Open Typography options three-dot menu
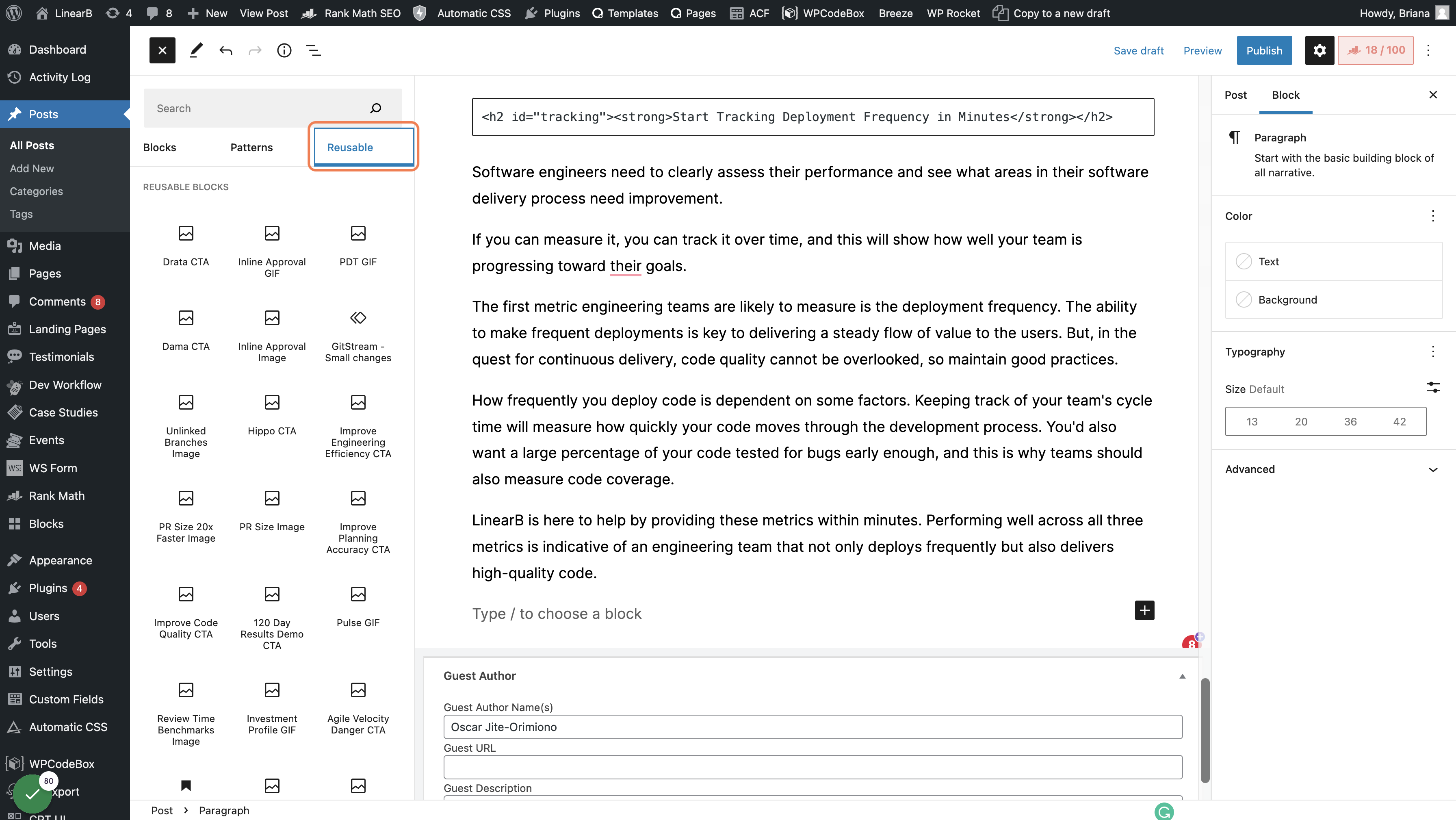The width and height of the screenshot is (1456, 820). [1433, 352]
